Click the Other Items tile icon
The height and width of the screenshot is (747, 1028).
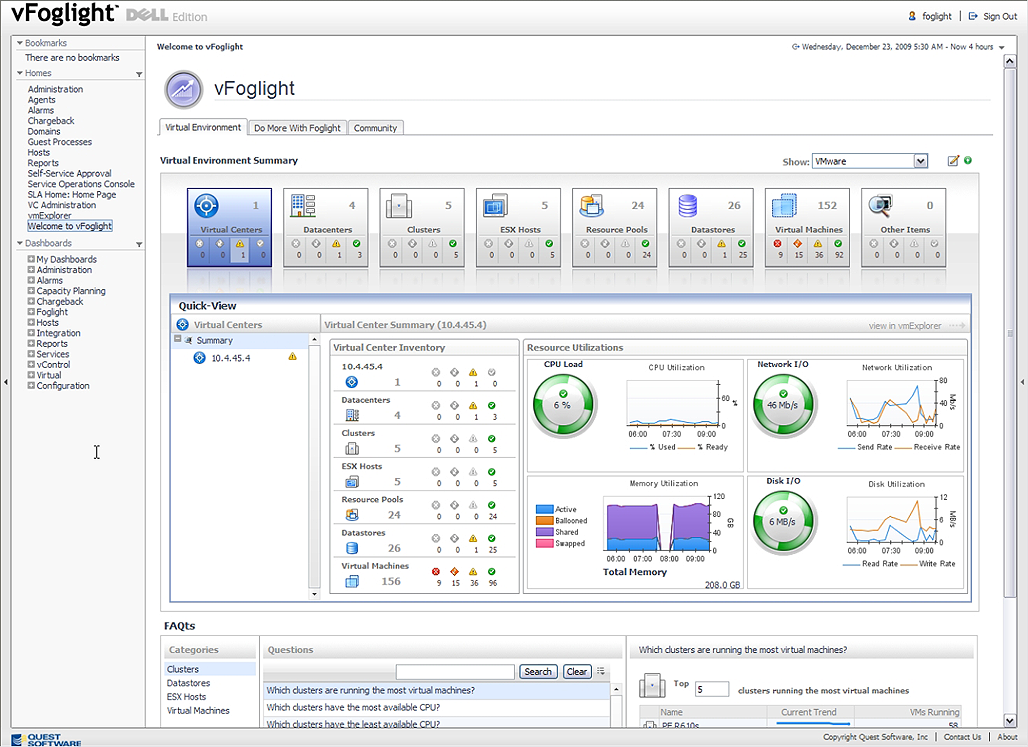pos(880,206)
